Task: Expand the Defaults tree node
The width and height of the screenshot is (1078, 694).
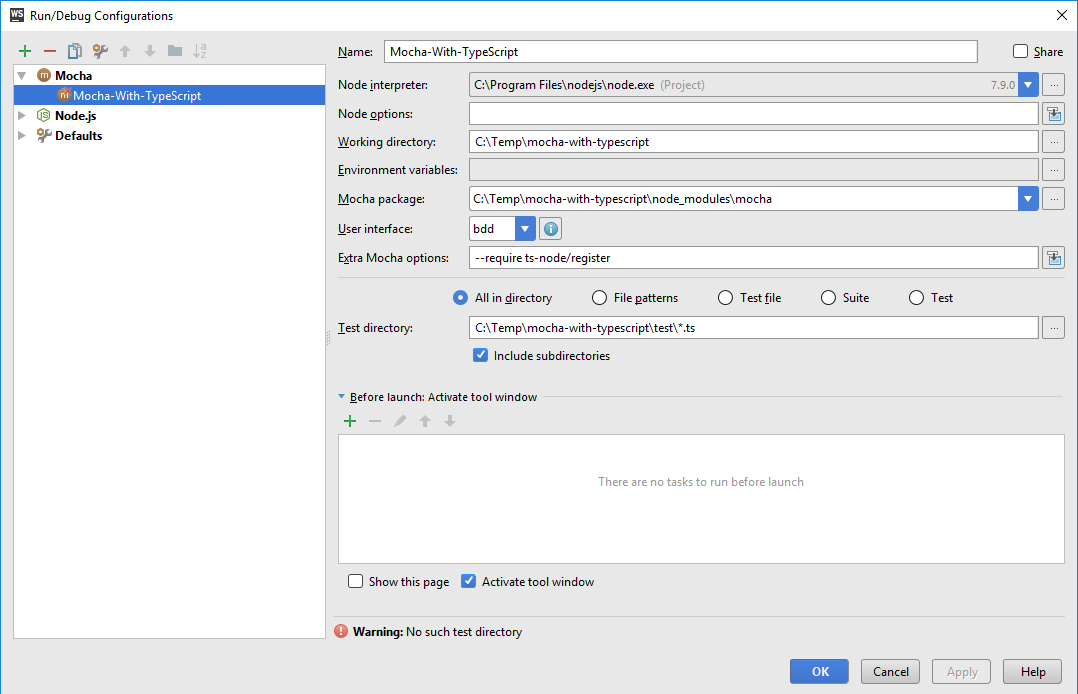Action: click(22, 135)
